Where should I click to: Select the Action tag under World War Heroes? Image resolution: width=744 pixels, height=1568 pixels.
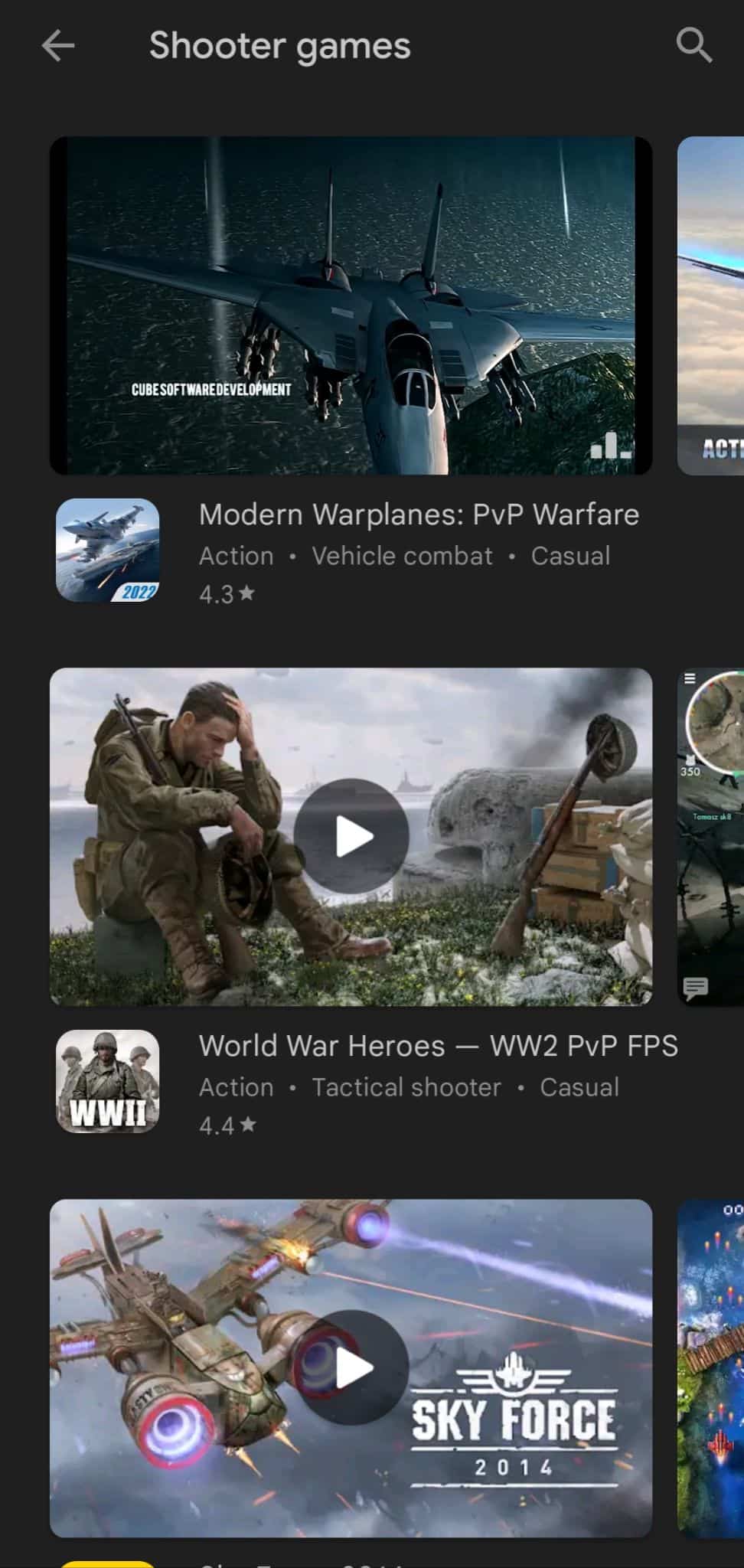[236, 1087]
